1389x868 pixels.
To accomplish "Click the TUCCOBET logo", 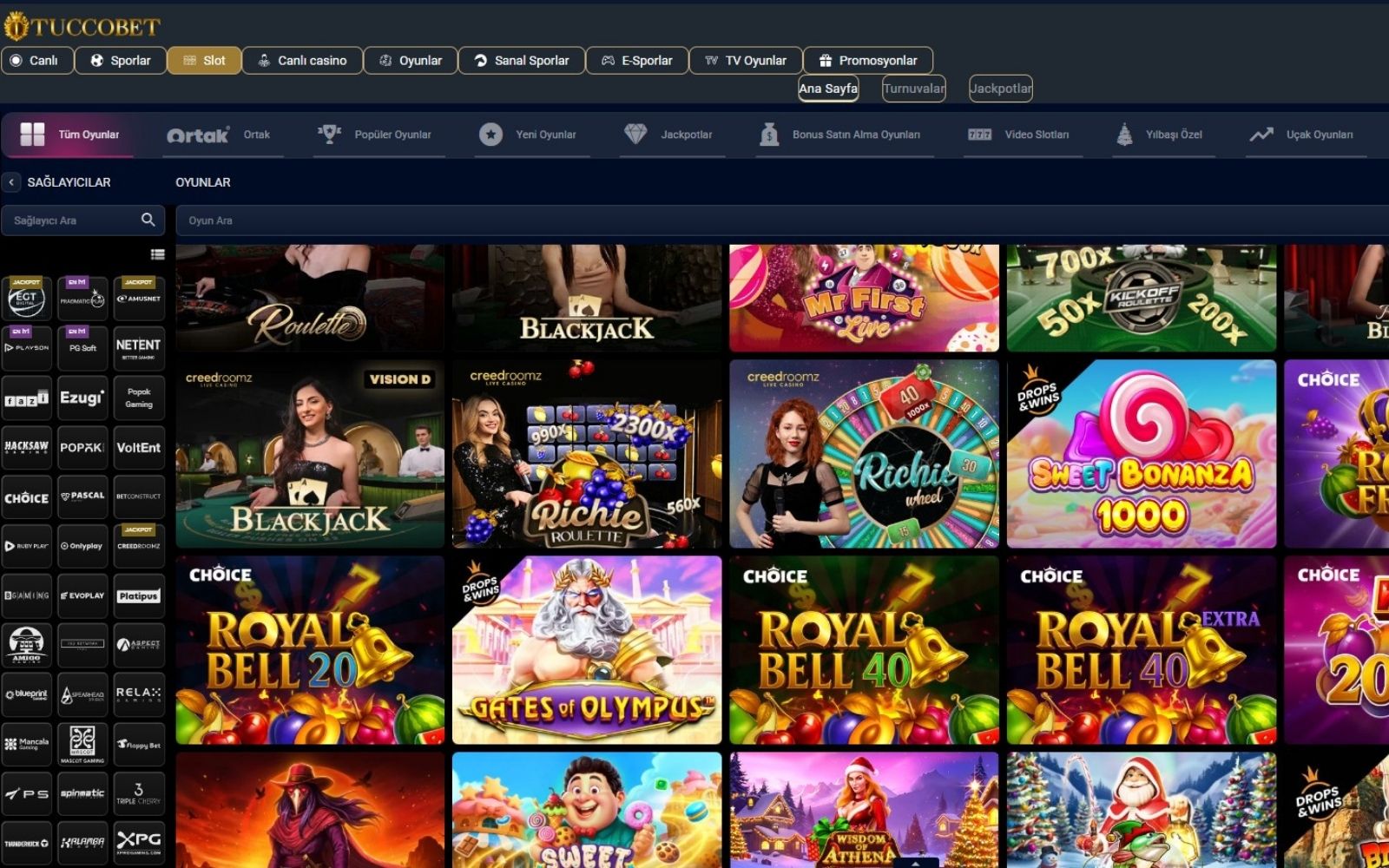I will pos(82,25).
